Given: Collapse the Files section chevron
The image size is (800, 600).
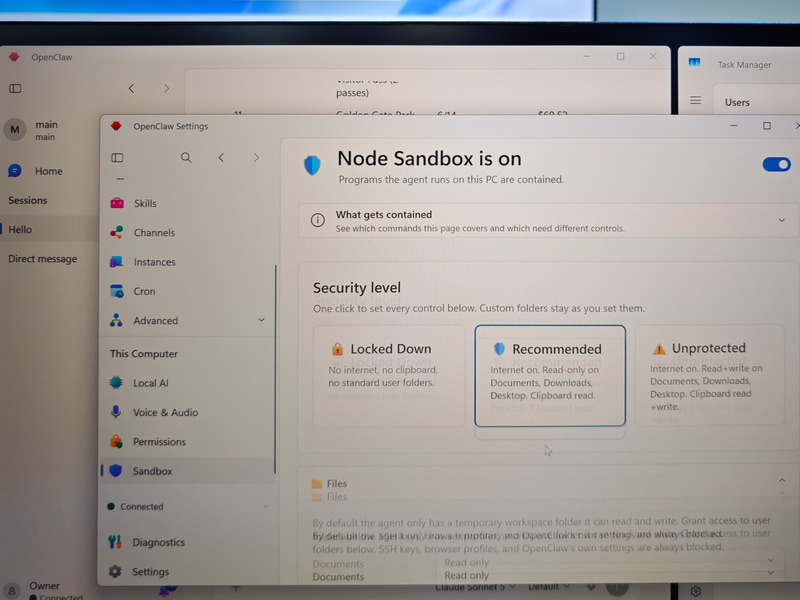Looking at the screenshot, I should (x=782, y=480).
